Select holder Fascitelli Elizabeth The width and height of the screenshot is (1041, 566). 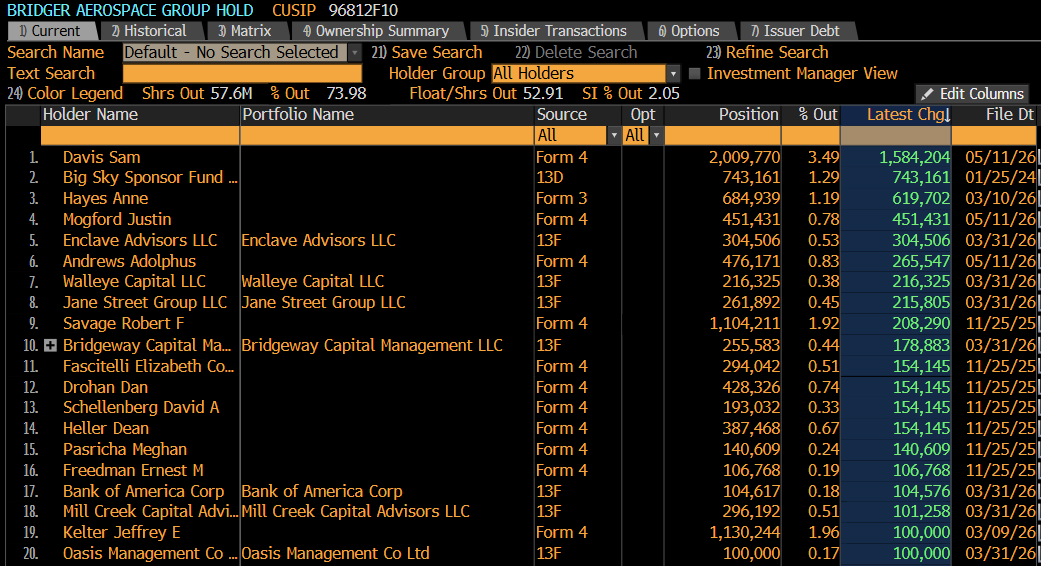[x=149, y=366]
